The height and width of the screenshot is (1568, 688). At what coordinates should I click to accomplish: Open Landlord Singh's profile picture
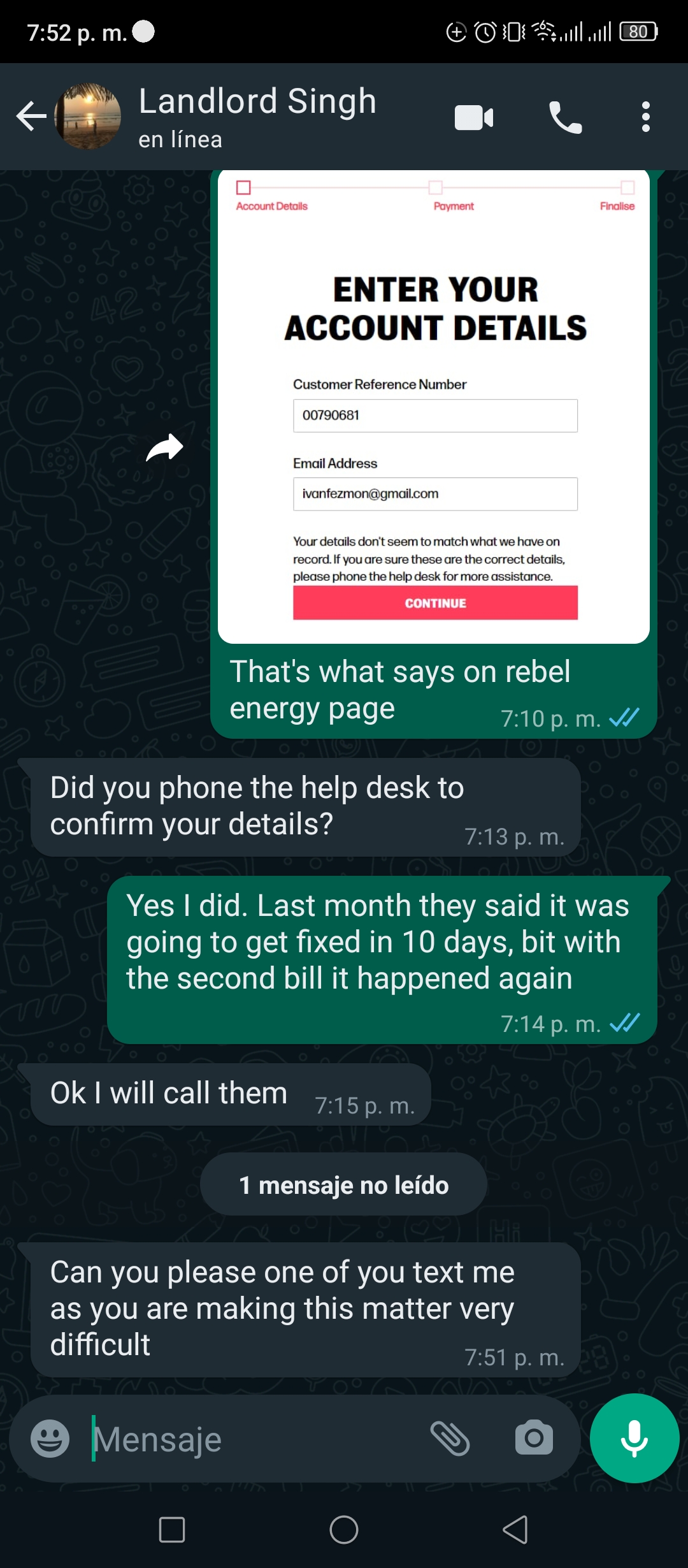click(x=88, y=117)
